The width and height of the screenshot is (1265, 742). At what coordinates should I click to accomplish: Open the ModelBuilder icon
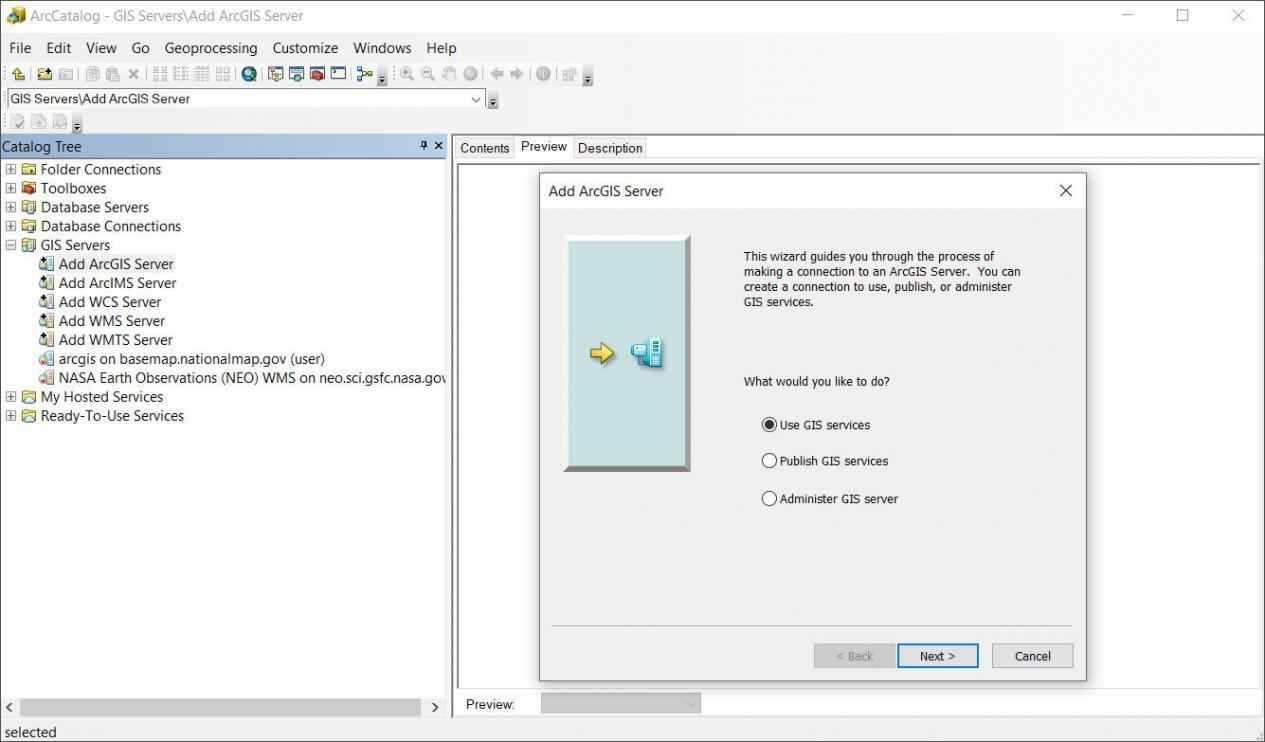click(x=365, y=74)
